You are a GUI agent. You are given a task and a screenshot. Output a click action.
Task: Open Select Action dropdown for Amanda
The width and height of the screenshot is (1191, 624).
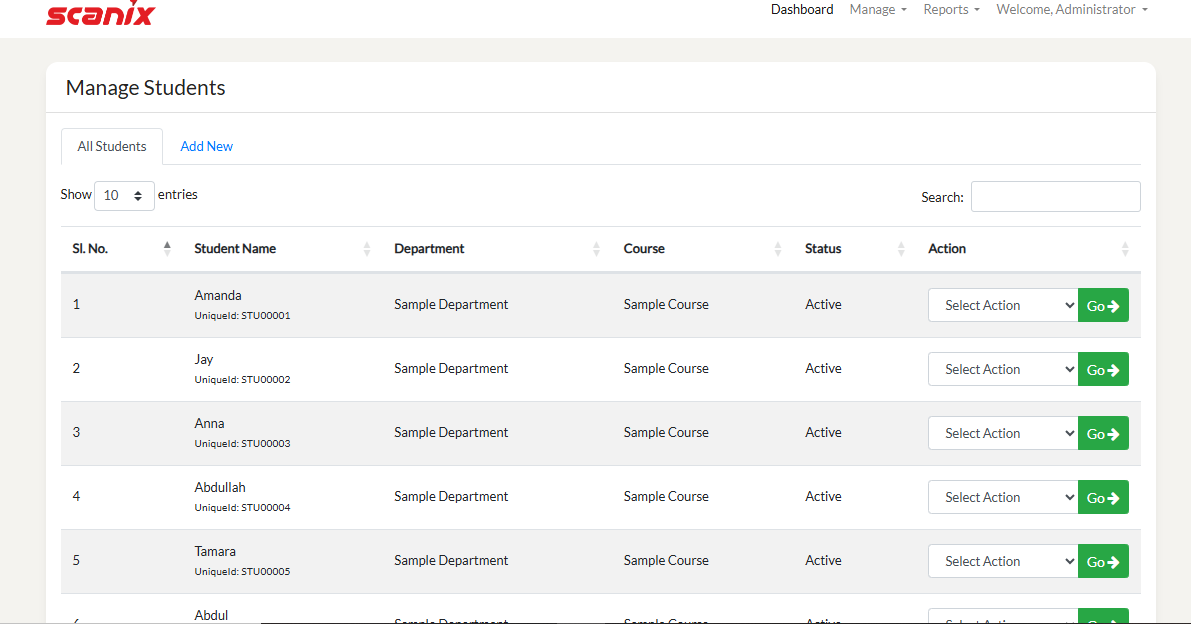[1003, 306]
